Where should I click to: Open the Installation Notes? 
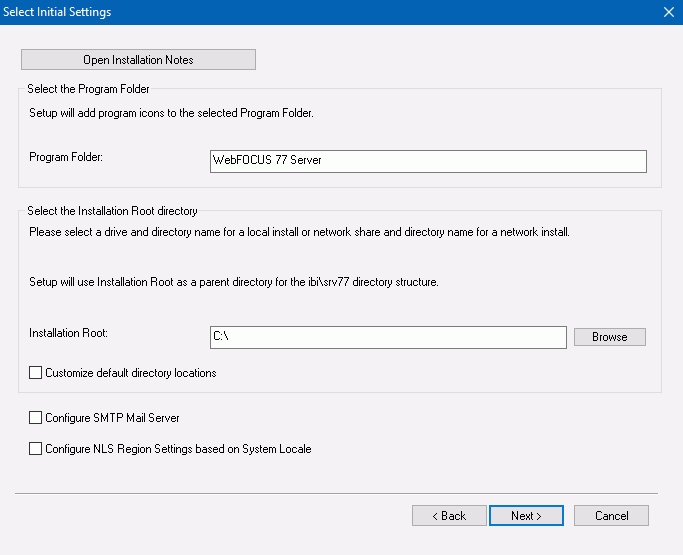(138, 59)
